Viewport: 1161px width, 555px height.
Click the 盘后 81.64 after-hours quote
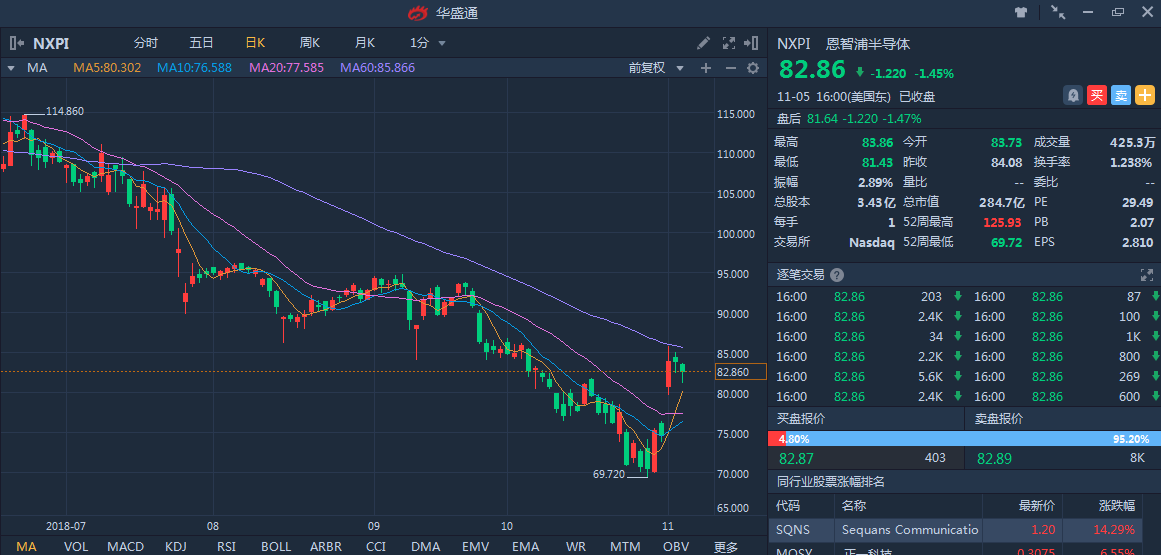click(x=849, y=118)
